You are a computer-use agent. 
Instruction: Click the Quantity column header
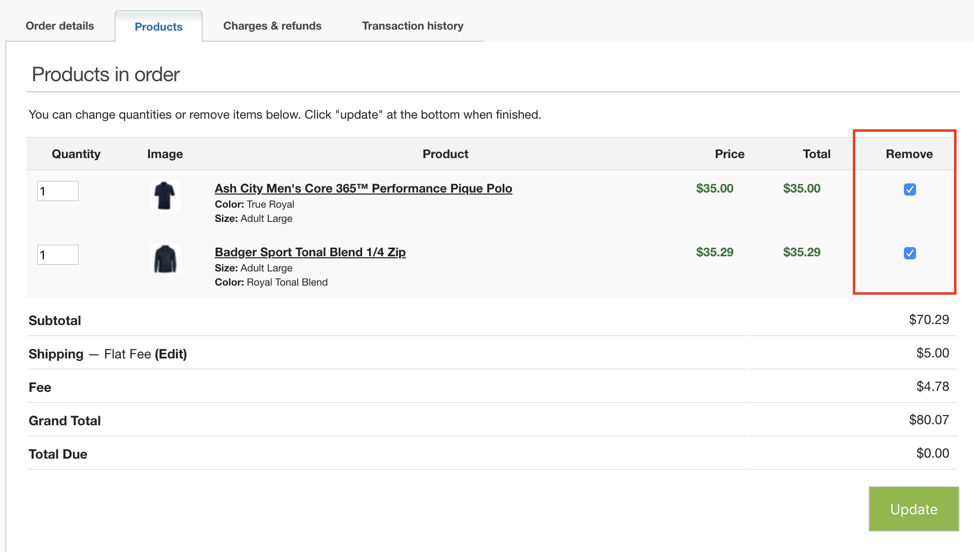pyautogui.click(x=76, y=154)
